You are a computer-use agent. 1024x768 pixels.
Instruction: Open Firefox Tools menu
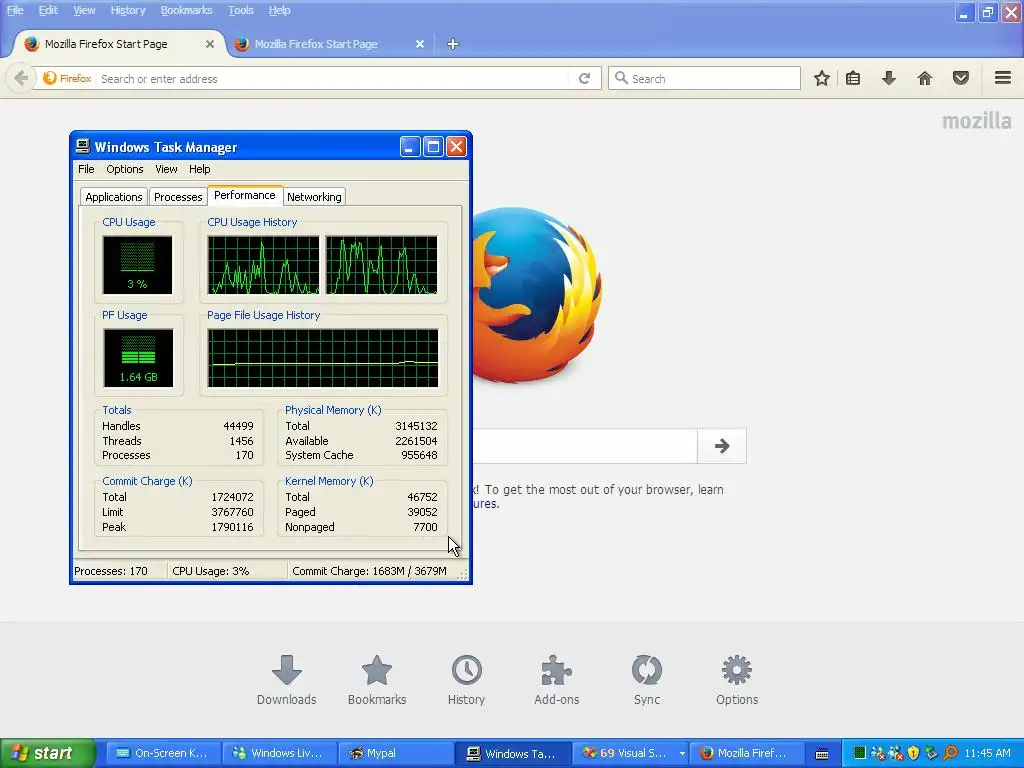(x=240, y=10)
